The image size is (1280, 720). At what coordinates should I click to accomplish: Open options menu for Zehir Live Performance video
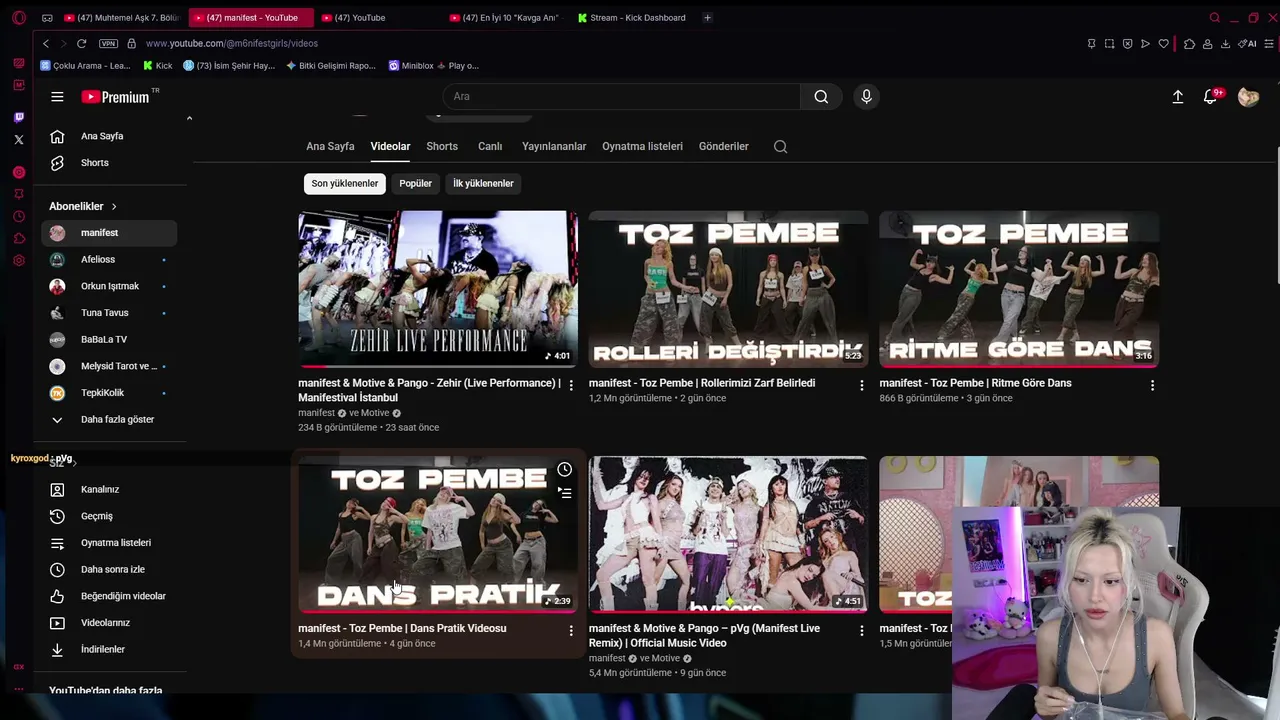pyautogui.click(x=571, y=385)
